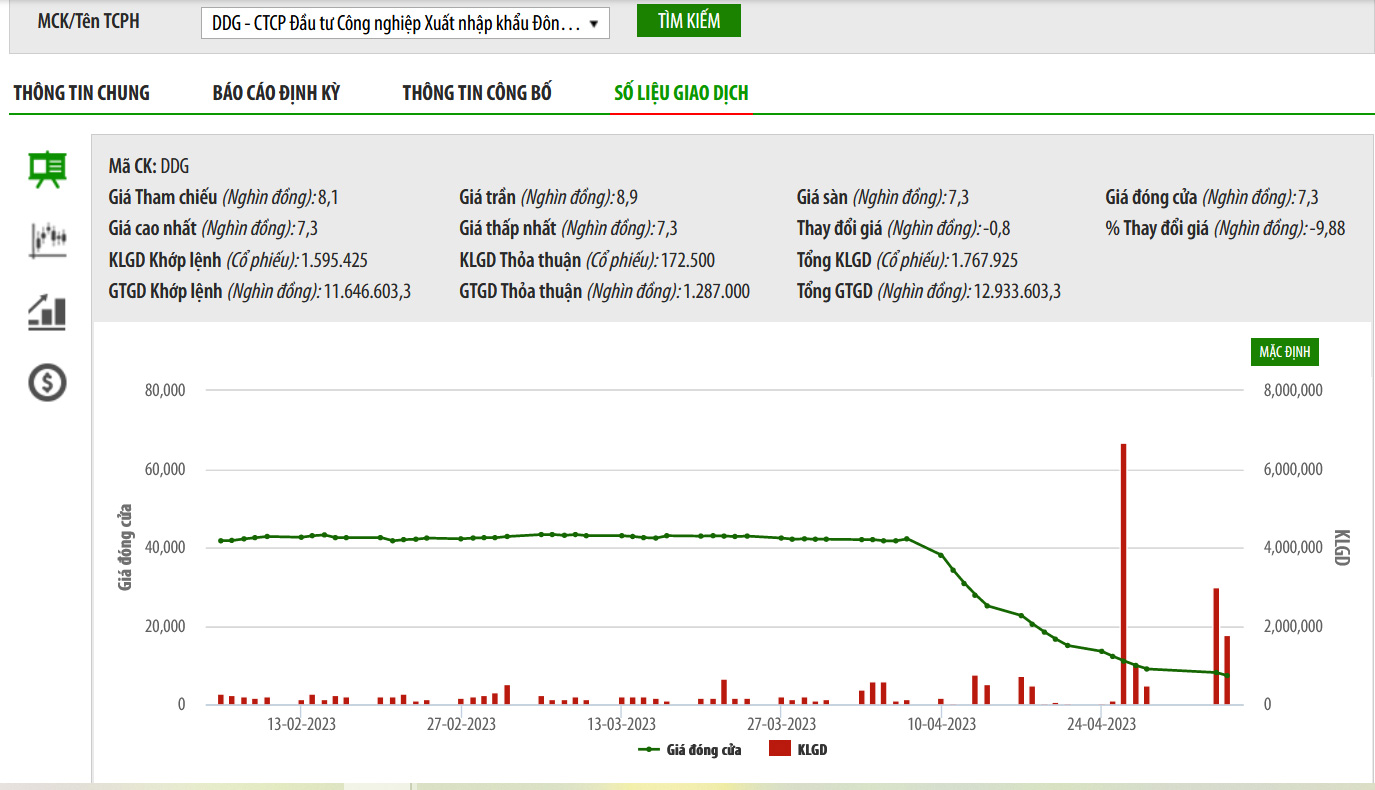This screenshot has width=1375, height=790.
Task: Click the last red volume bar on the right
Action: coord(1227,670)
